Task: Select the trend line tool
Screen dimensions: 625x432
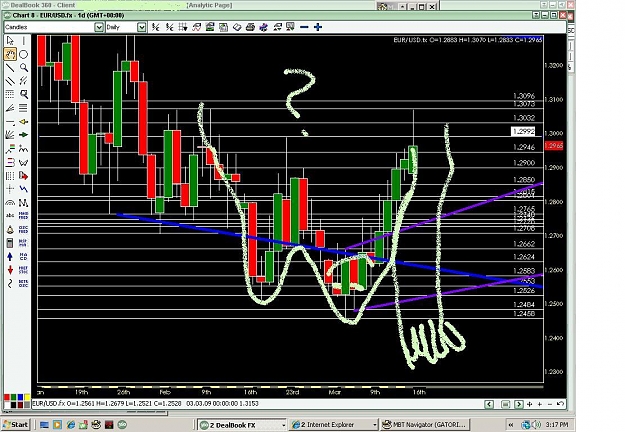Action: coord(10,68)
